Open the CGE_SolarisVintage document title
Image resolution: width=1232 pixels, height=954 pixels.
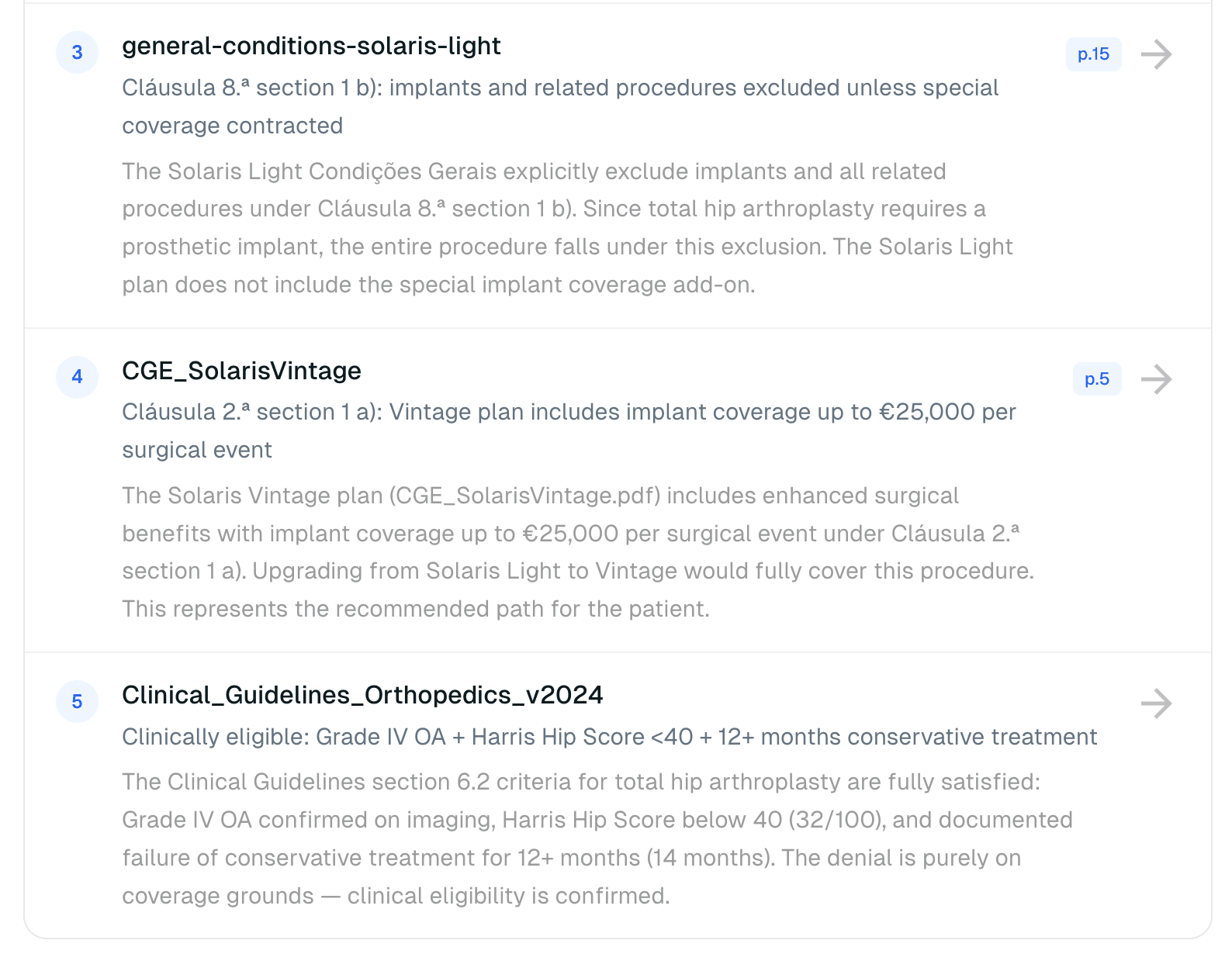tap(241, 371)
